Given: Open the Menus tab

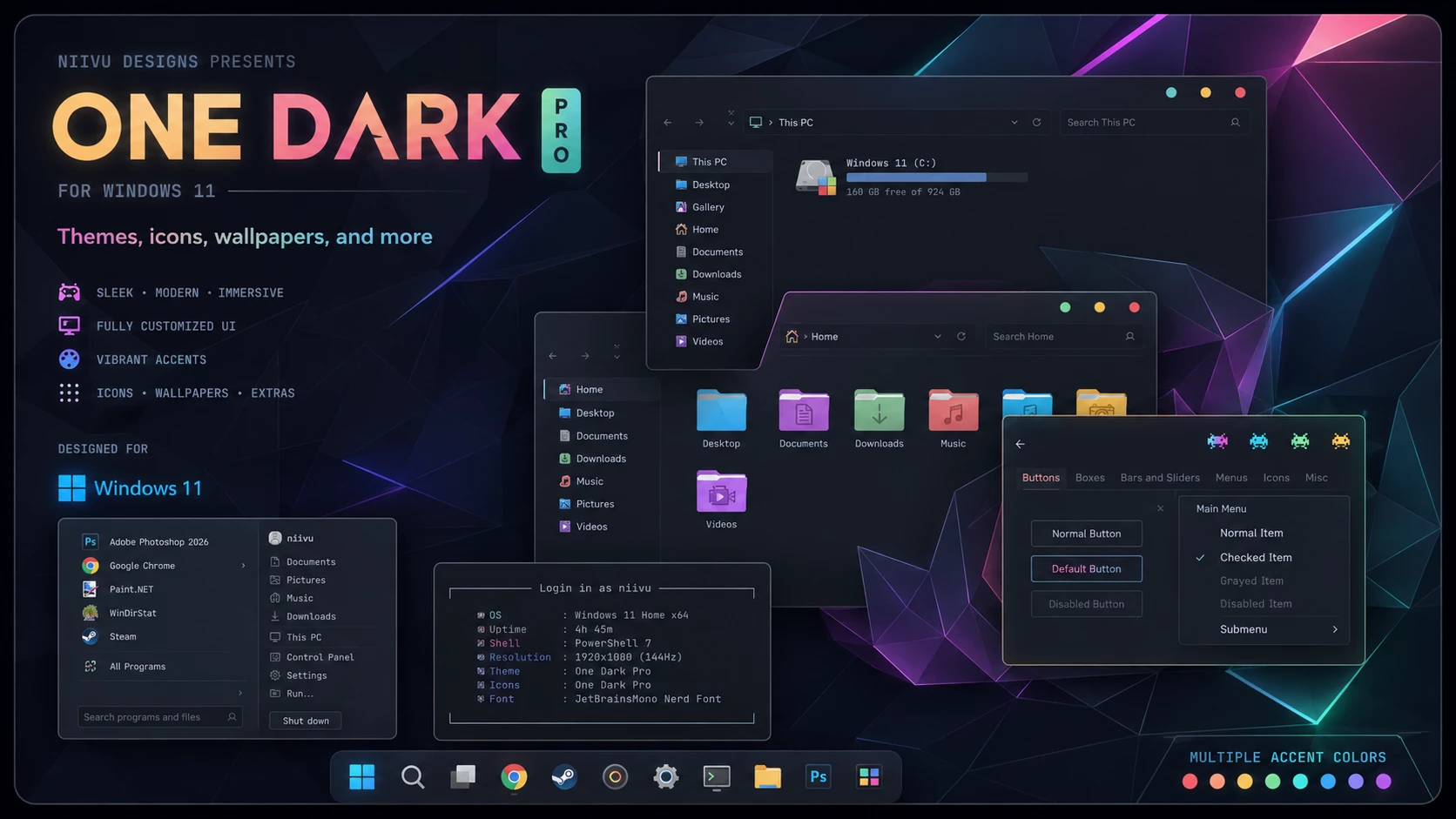Looking at the screenshot, I should [1231, 478].
